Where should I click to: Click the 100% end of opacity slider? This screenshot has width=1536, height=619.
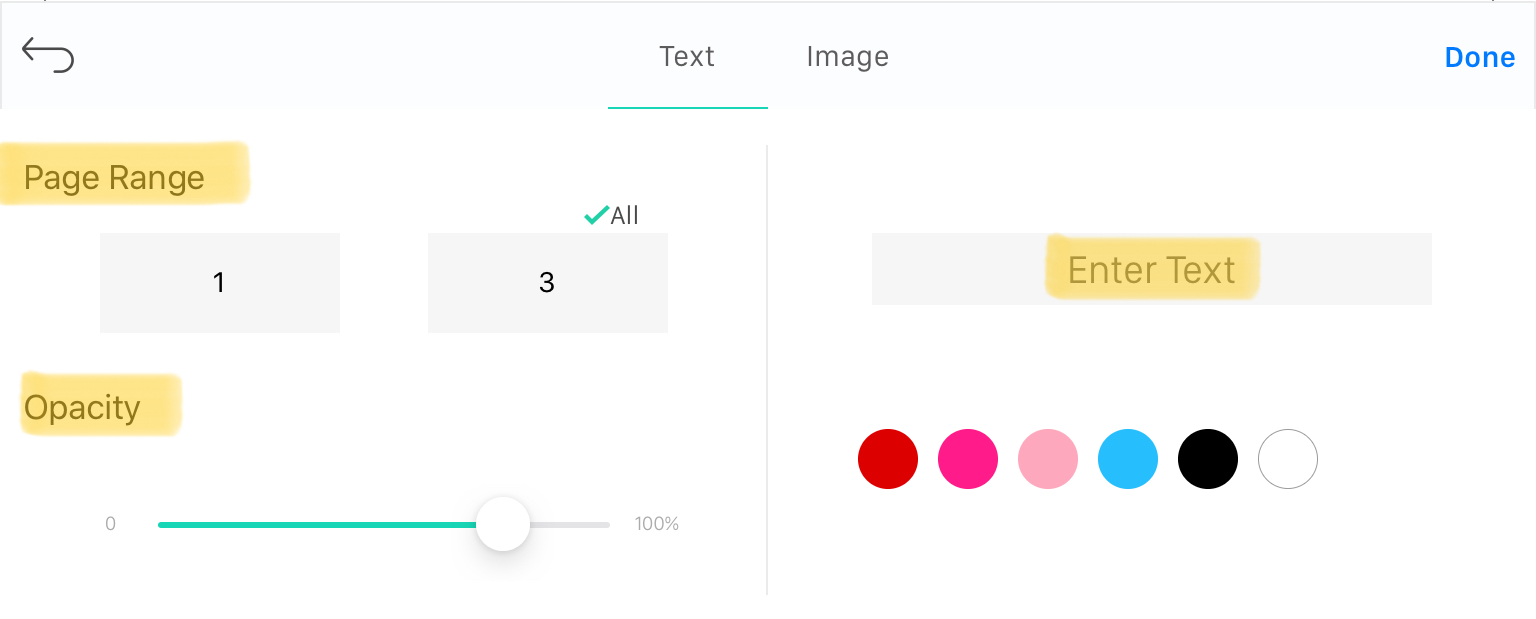657,524
